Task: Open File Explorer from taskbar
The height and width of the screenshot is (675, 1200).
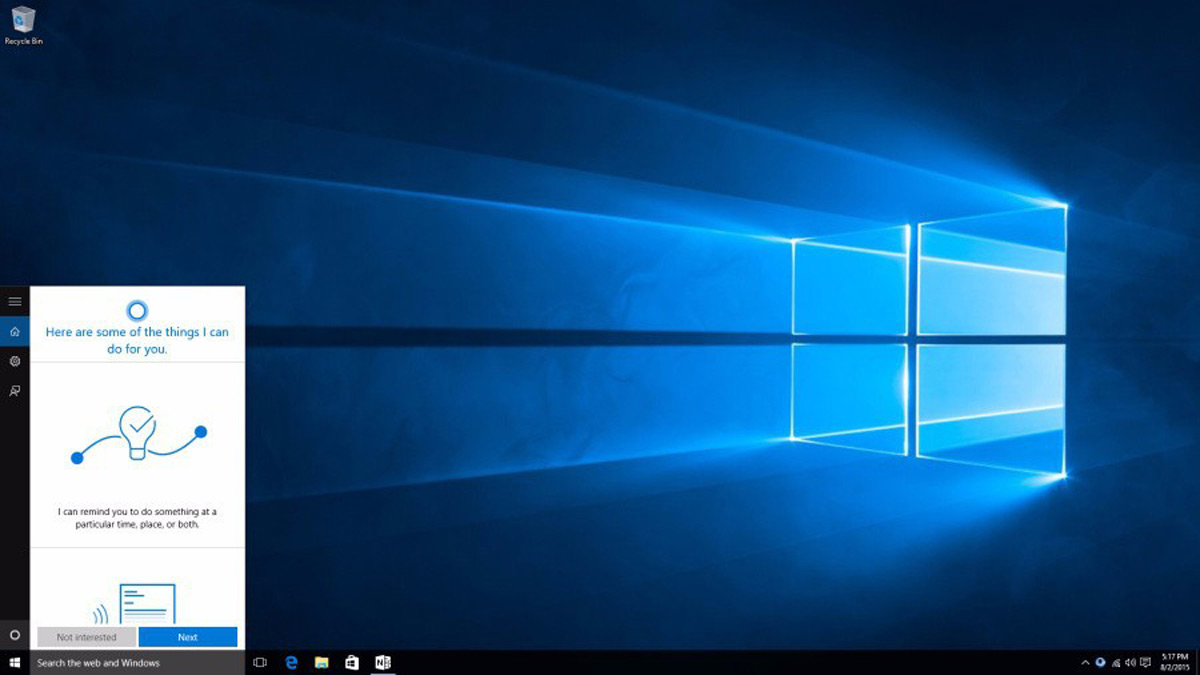Action: [x=322, y=663]
